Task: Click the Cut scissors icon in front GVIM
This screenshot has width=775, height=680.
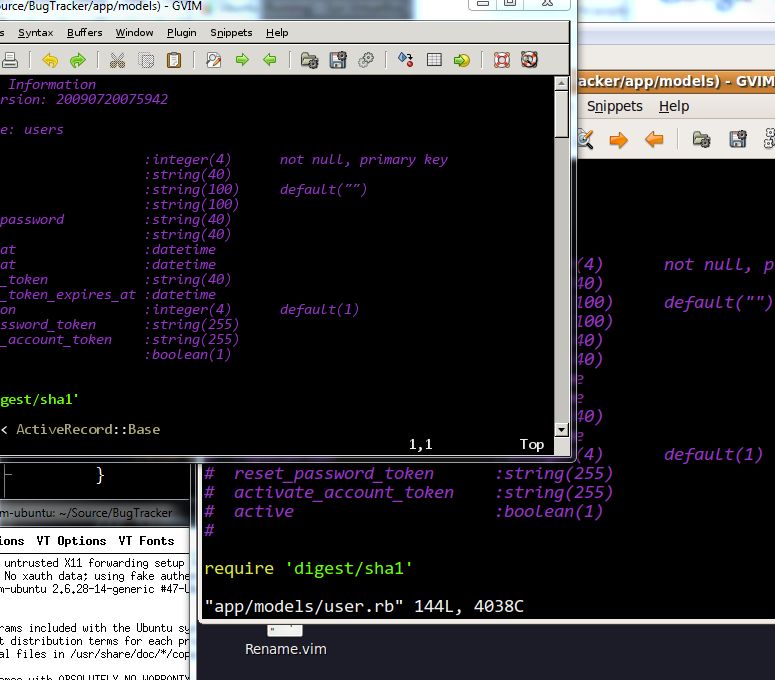Action: pos(117,60)
